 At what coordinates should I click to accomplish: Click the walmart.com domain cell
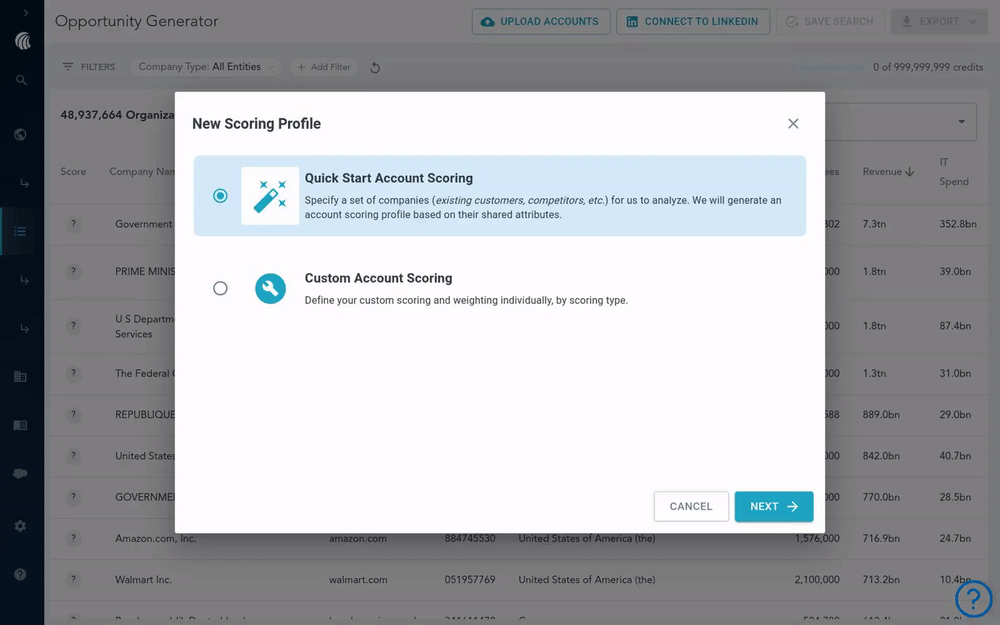coord(358,580)
